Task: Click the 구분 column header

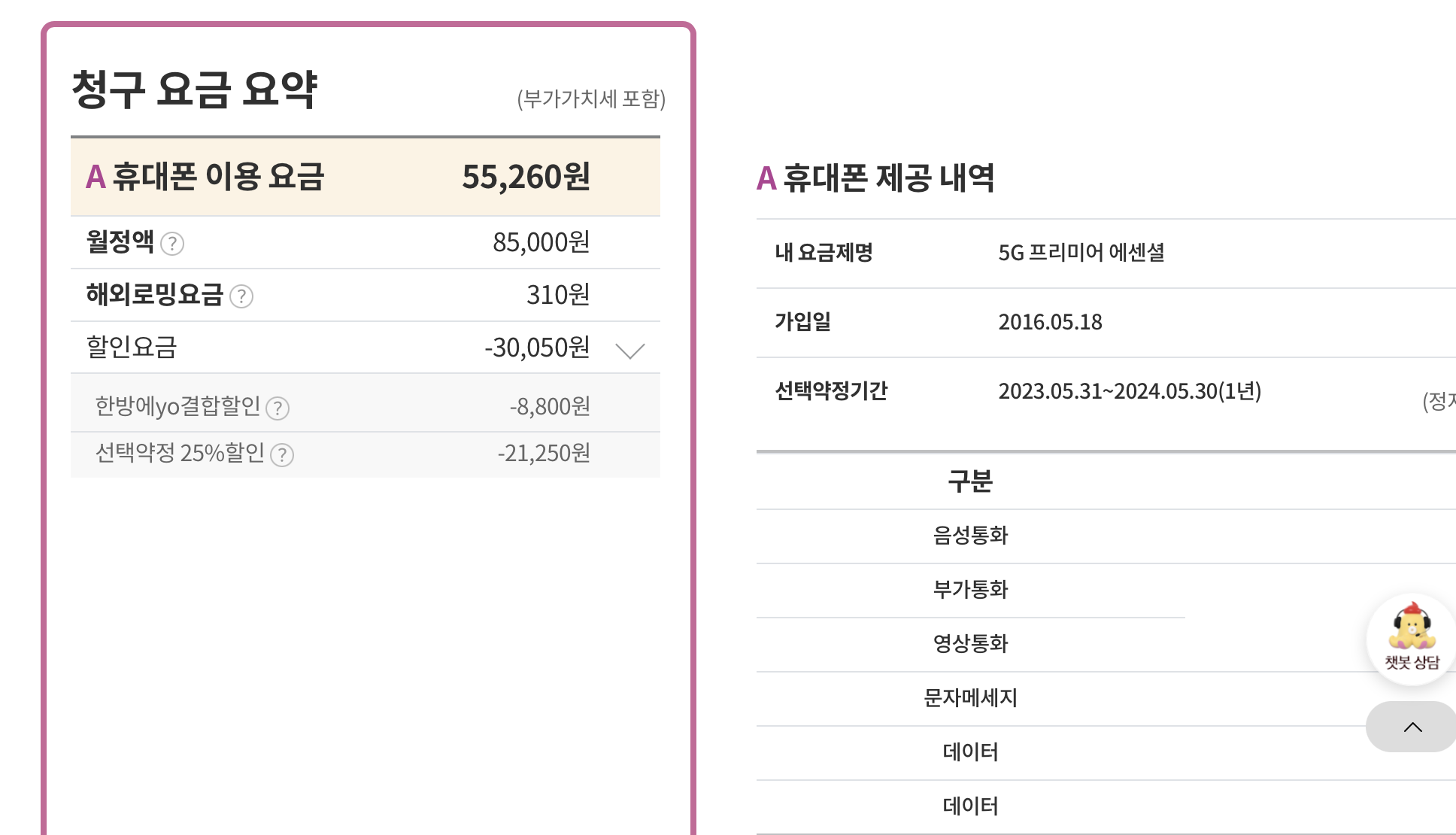Action: (970, 481)
